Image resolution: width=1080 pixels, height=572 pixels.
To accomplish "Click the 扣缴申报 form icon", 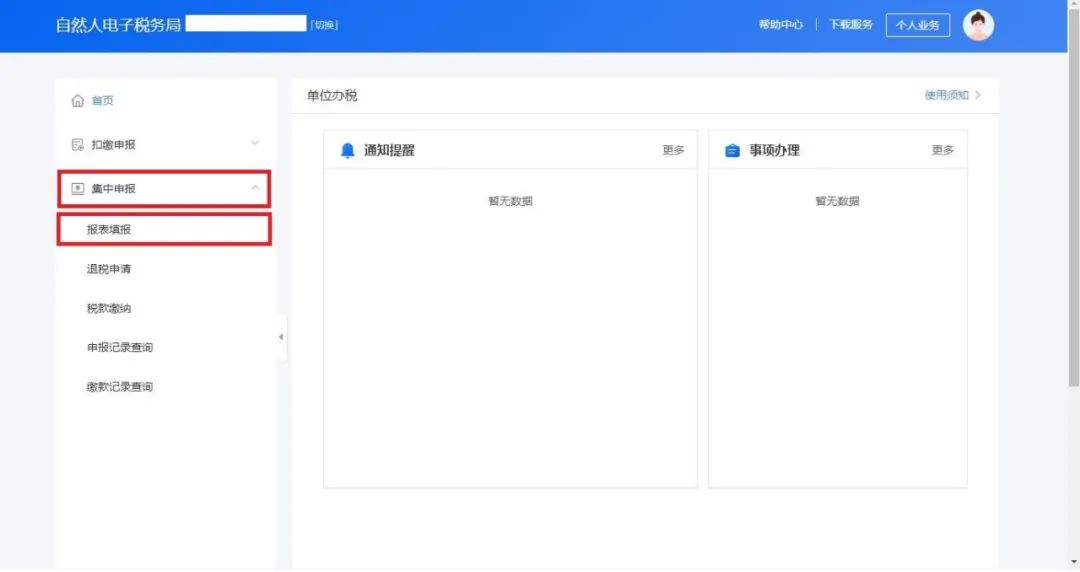I will point(77,145).
